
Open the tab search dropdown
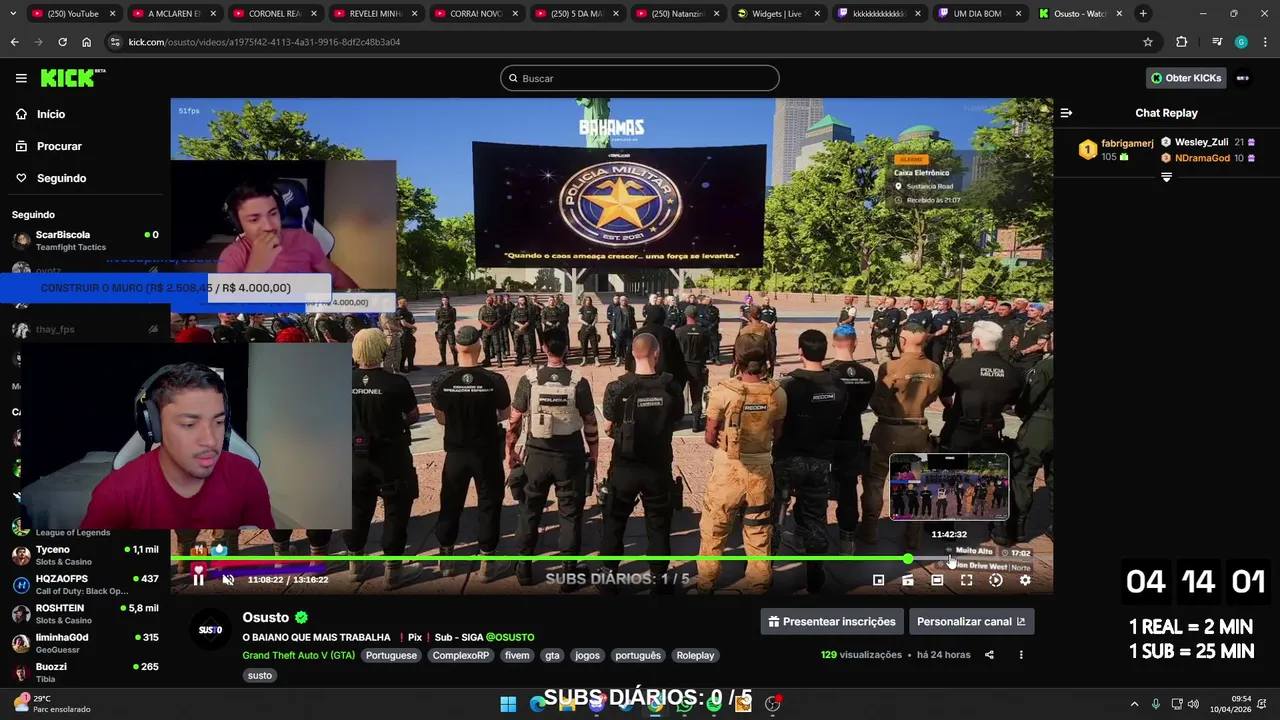click(11, 14)
